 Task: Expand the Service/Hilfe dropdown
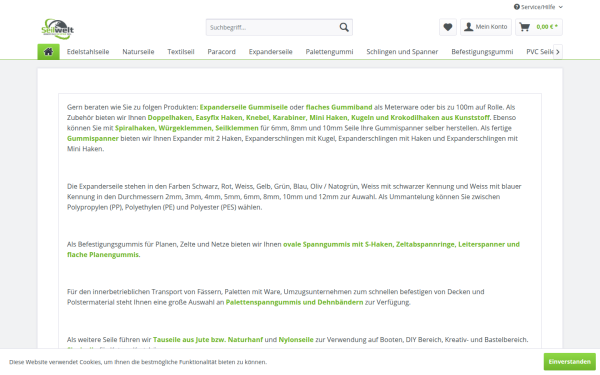[538, 7]
